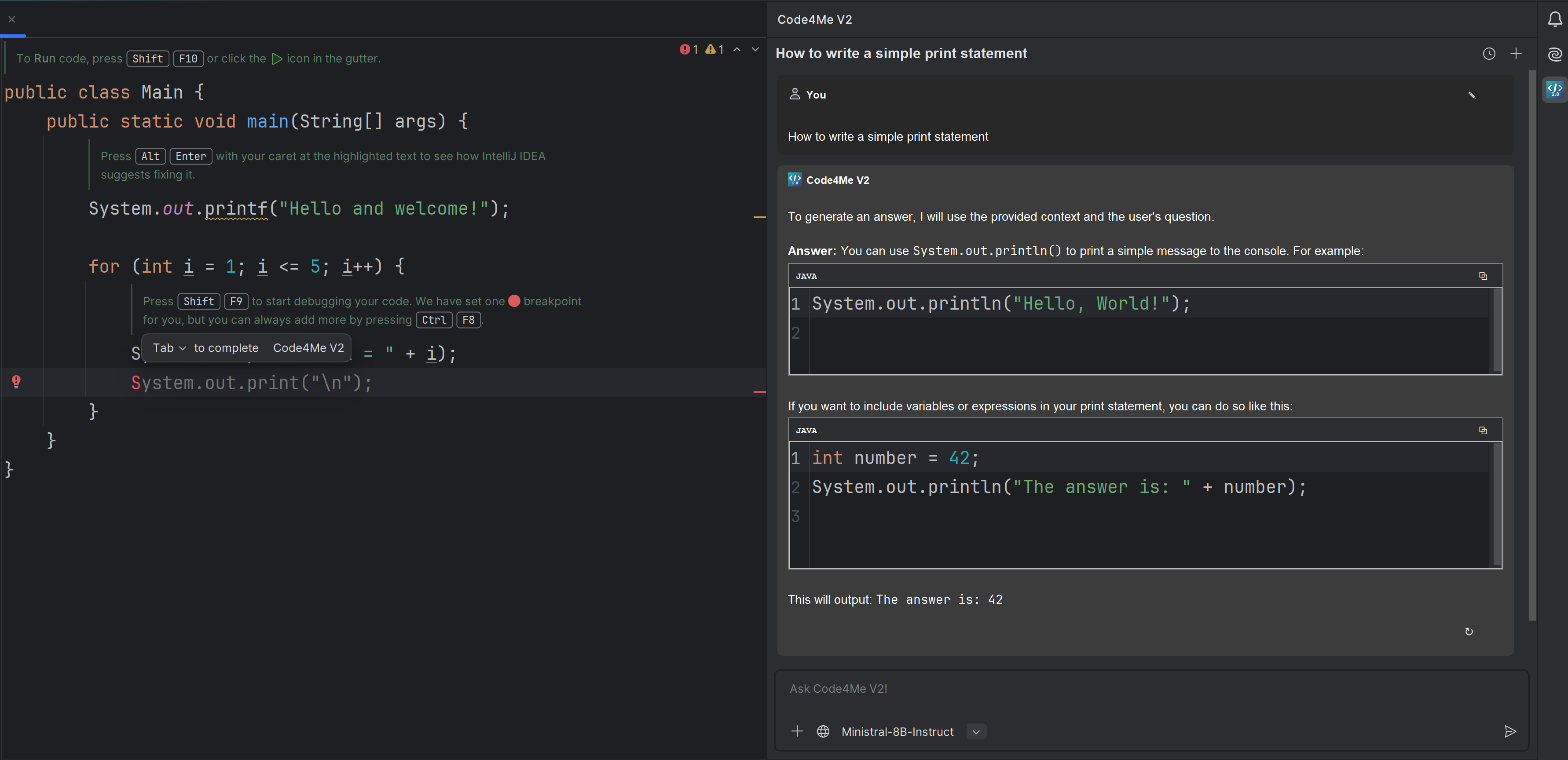Open the chat history clock icon
Screen dimensions: 1568x760
pyautogui.click(x=1488, y=54)
